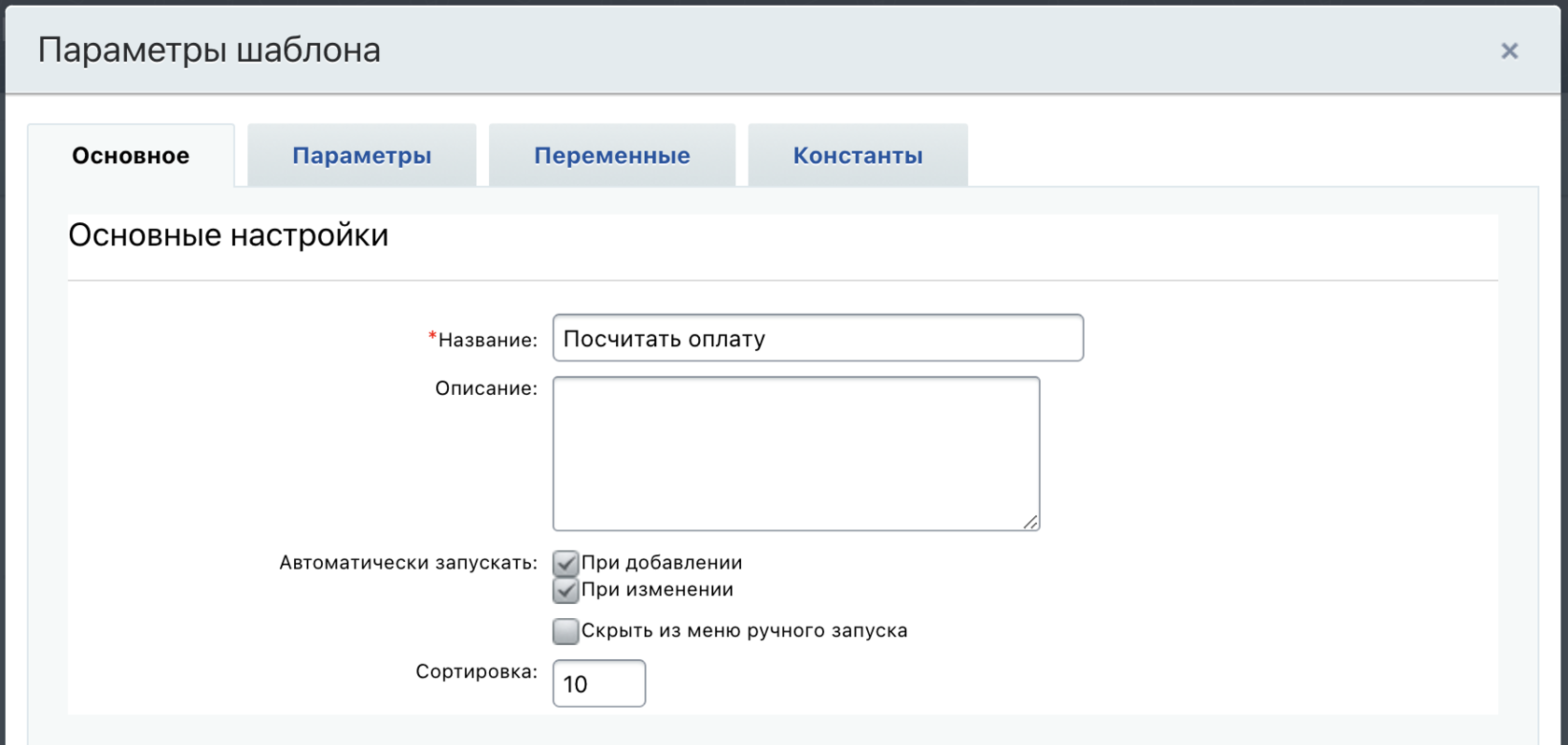Screen dimensions: 1568x745
Task: Select the Основное tab
Action: click(x=131, y=156)
